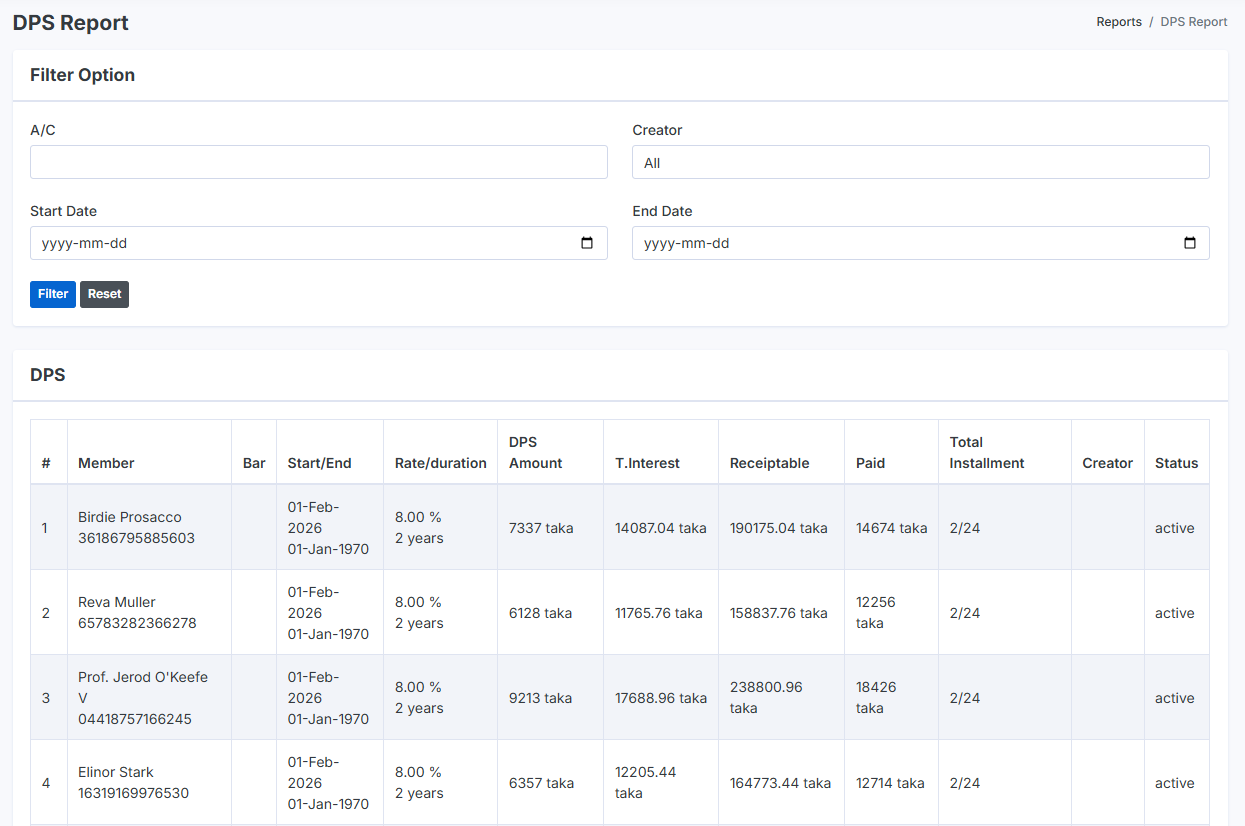This screenshot has width=1245, height=826.
Task: Open the Creator dropdown showing All
Action: coord(920,162)
